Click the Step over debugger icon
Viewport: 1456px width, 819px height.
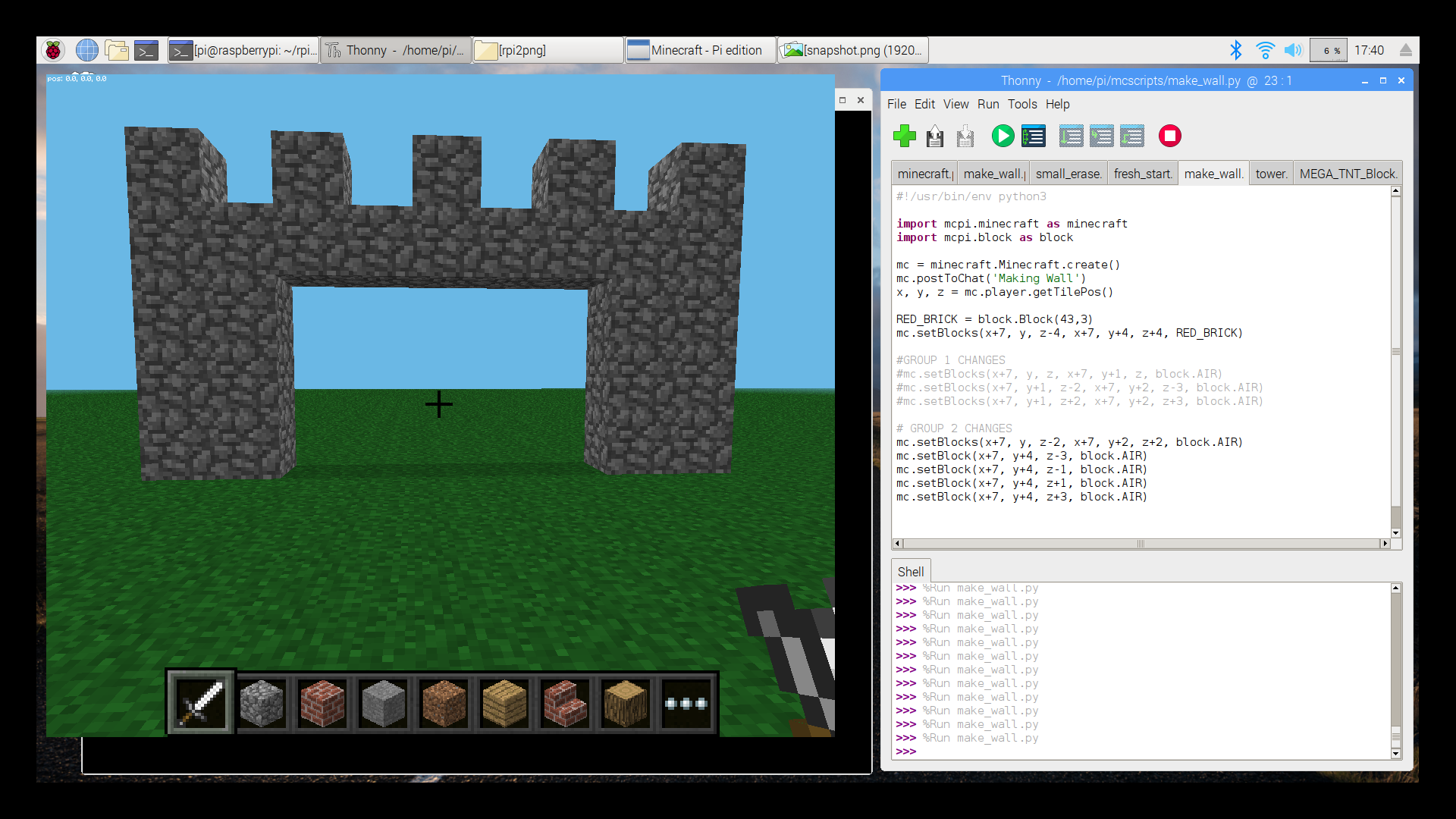click(x=1071, y=136)
